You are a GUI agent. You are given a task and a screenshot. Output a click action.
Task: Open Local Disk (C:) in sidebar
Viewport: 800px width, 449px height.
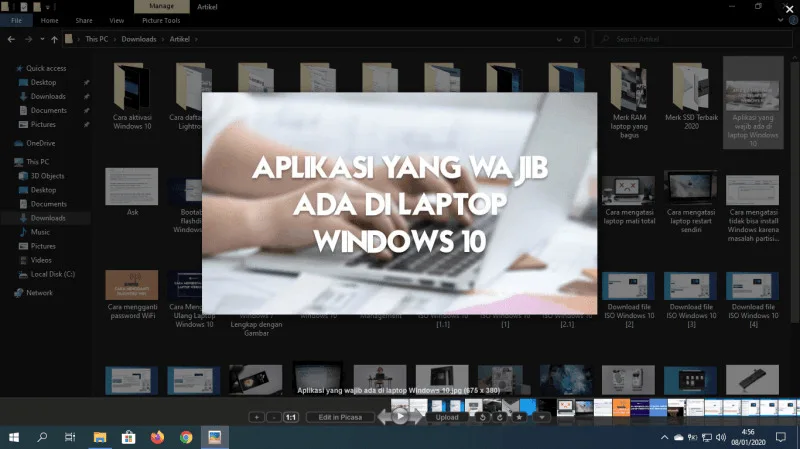click(53, 274)
